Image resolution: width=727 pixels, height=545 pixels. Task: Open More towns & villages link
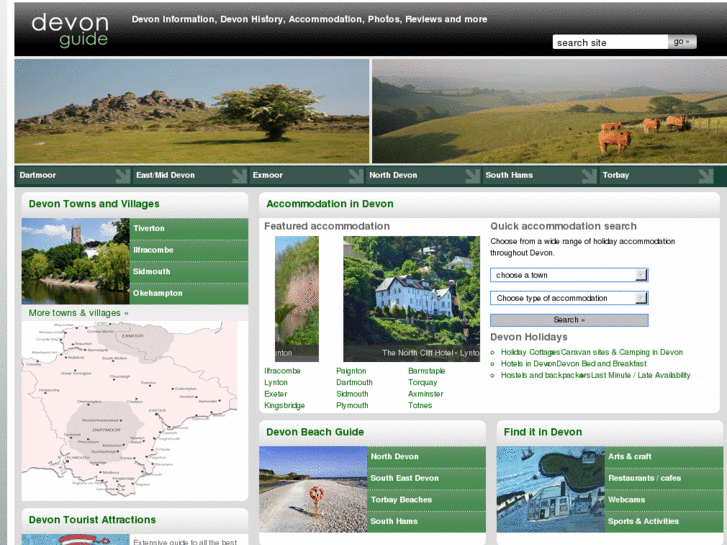pyautogui.click(x=78, y=313)
